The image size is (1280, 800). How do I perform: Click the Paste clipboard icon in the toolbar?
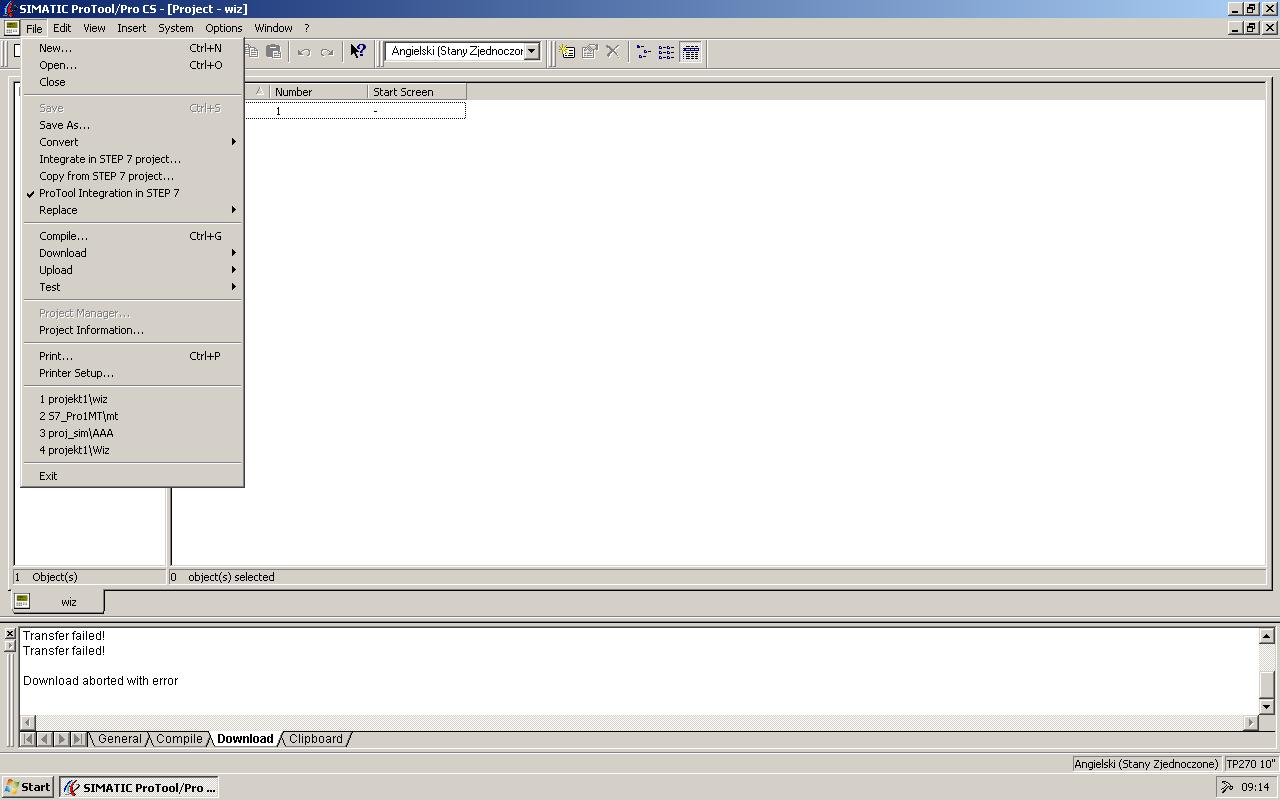[x=273, y=51]
